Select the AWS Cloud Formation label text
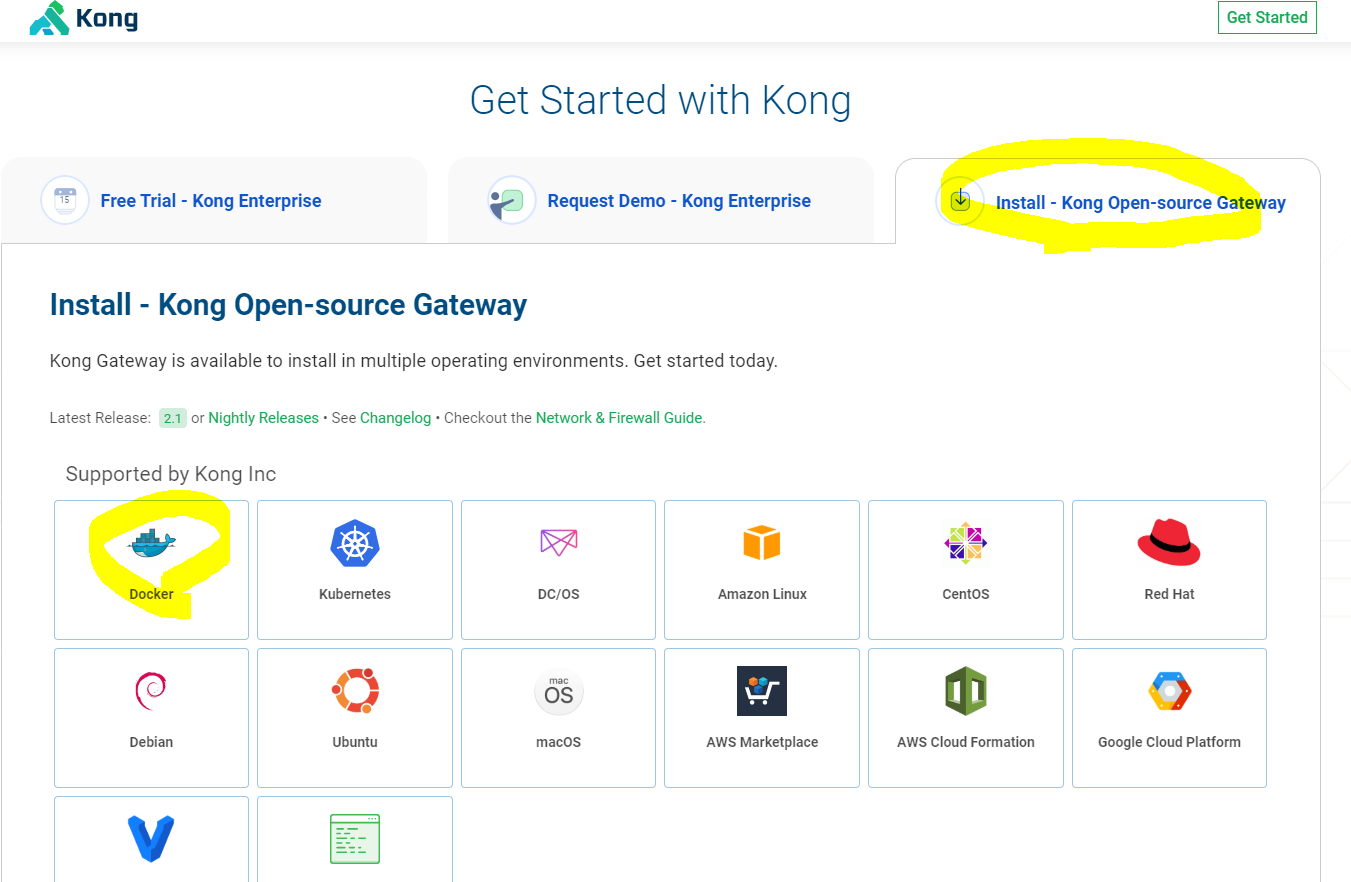Viewport: 1351px width, 882px height. [x=966, y=742]
